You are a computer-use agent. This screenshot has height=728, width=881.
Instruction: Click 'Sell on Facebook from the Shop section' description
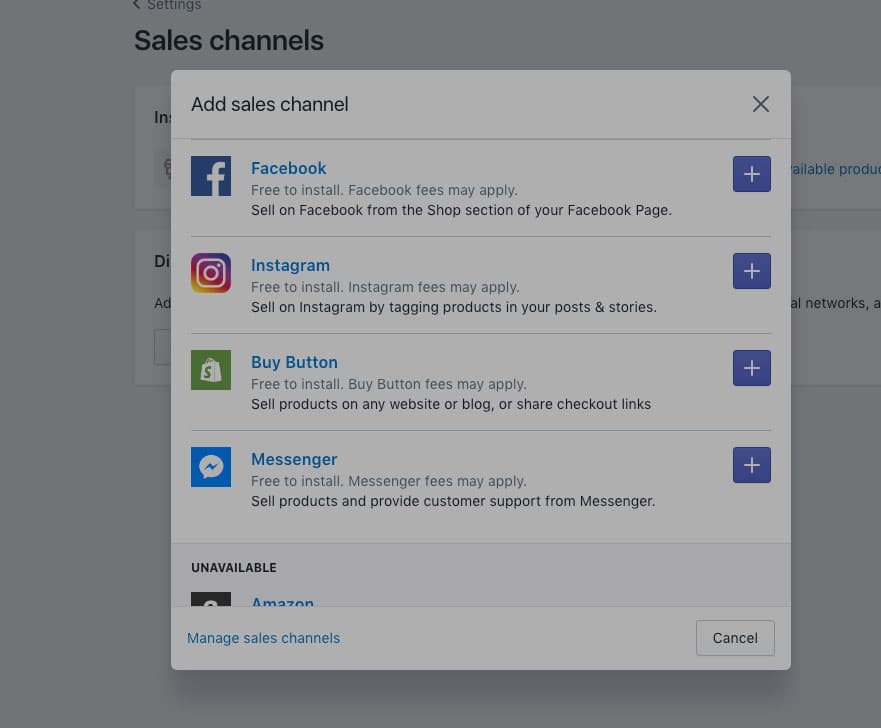coord(461,210)
